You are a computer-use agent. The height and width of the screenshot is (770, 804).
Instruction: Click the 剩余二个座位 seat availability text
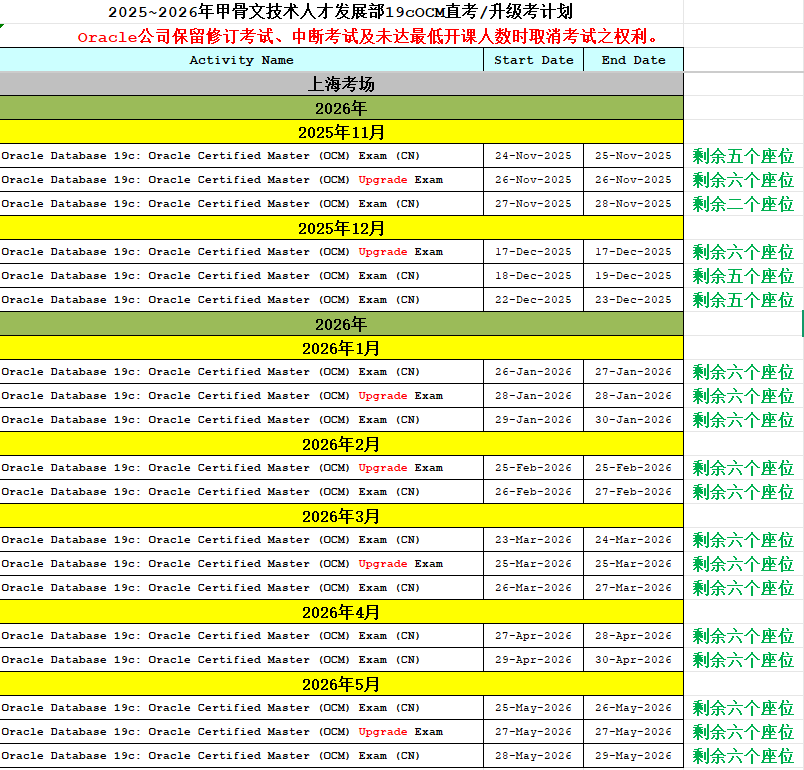[743, 204]
